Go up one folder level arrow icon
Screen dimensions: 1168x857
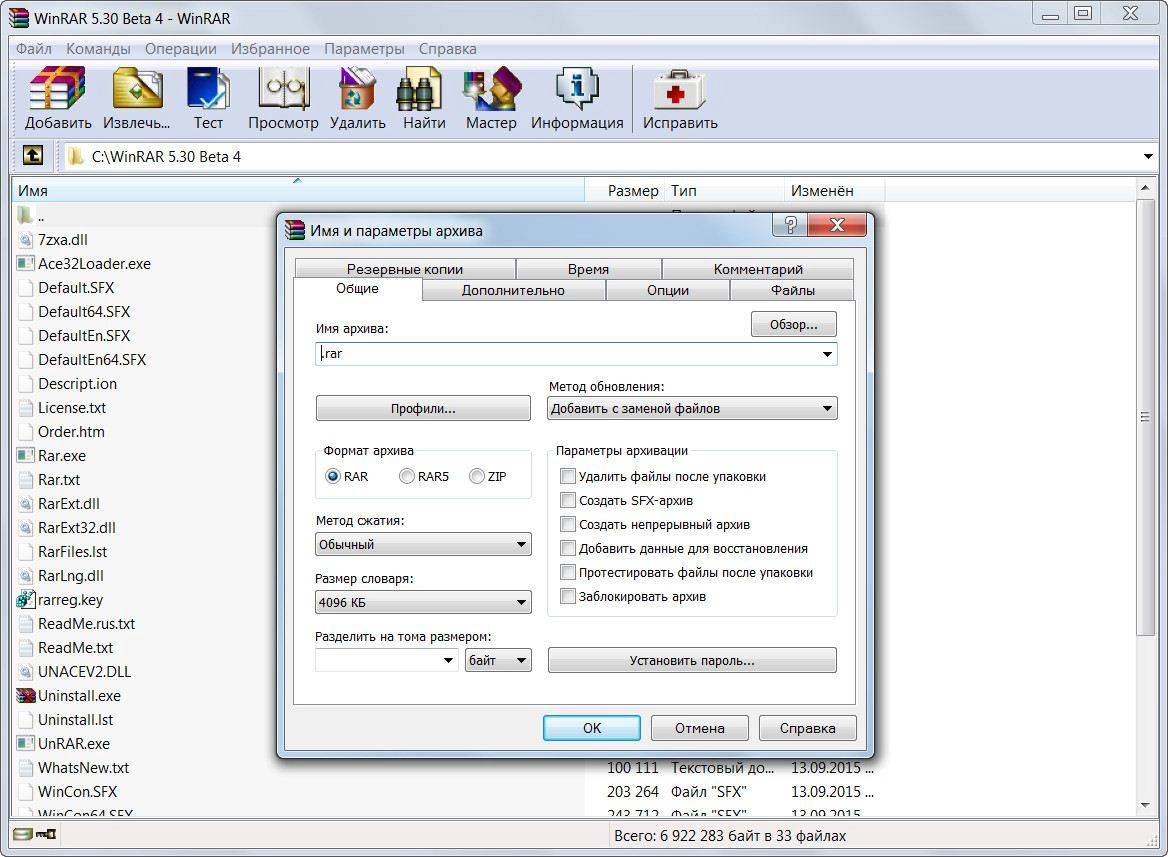point(32,156)
